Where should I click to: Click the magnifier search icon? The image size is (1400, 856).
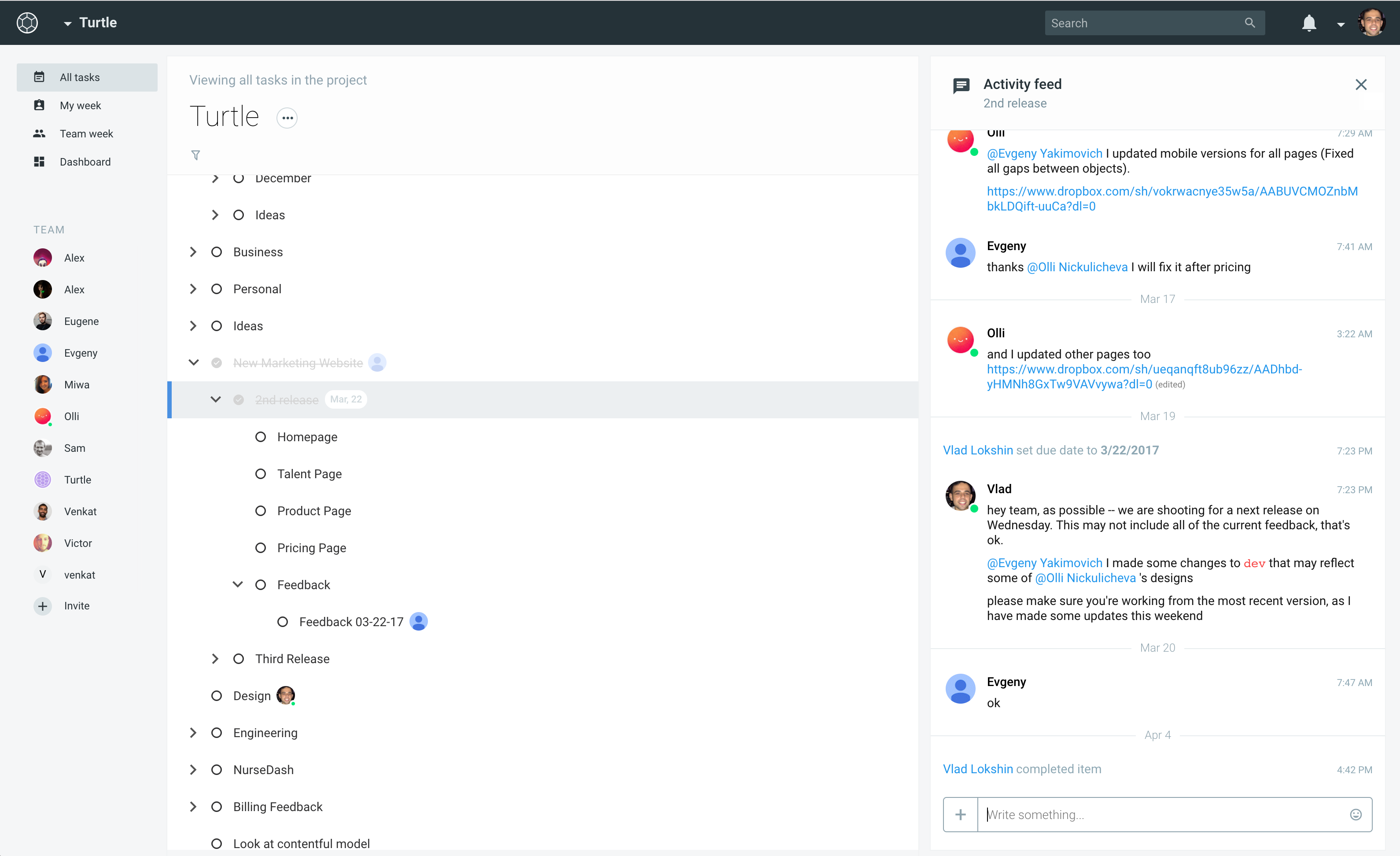tap(1249, 23)
